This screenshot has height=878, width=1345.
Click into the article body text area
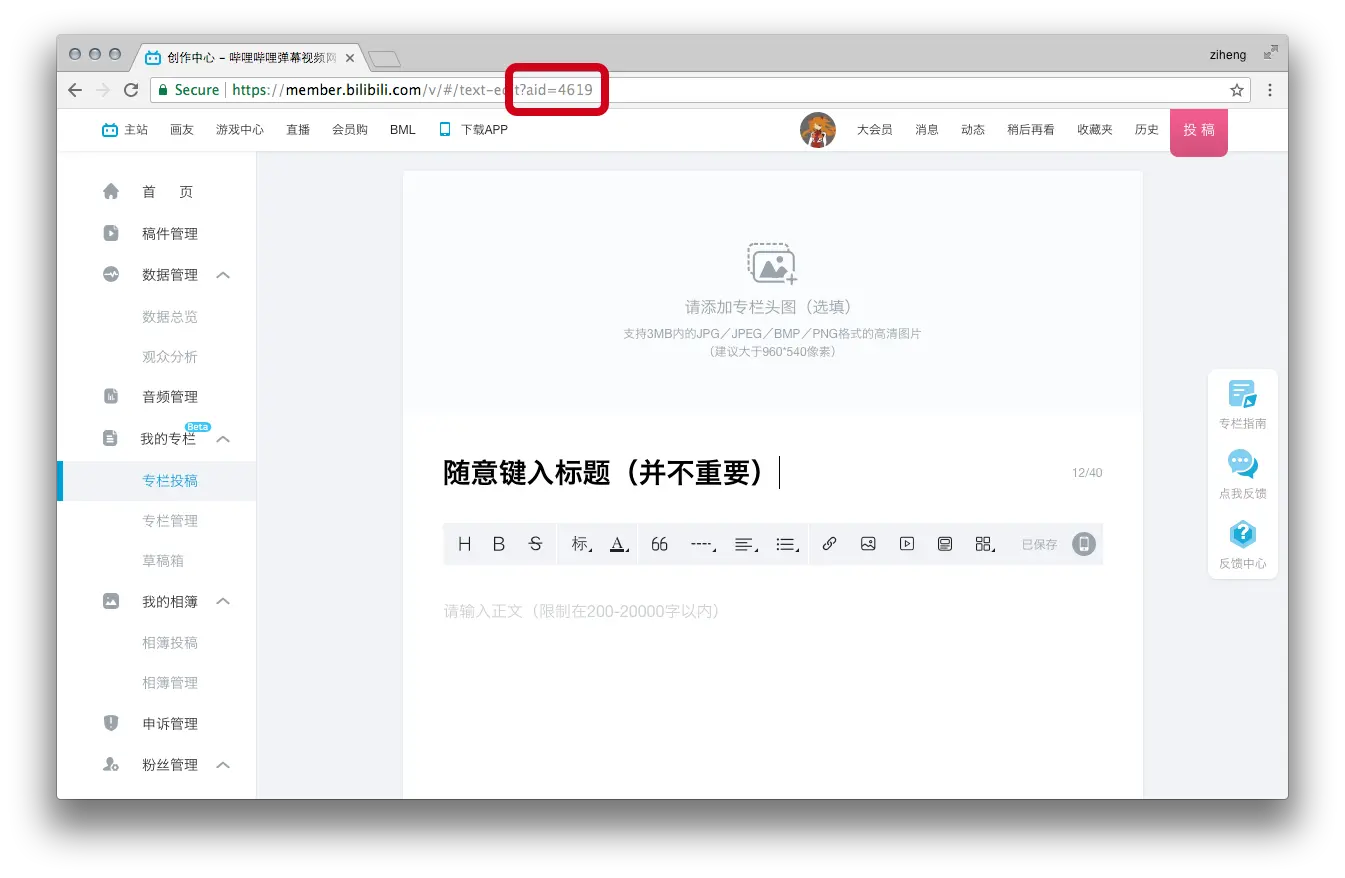click(x=772, y=611)
